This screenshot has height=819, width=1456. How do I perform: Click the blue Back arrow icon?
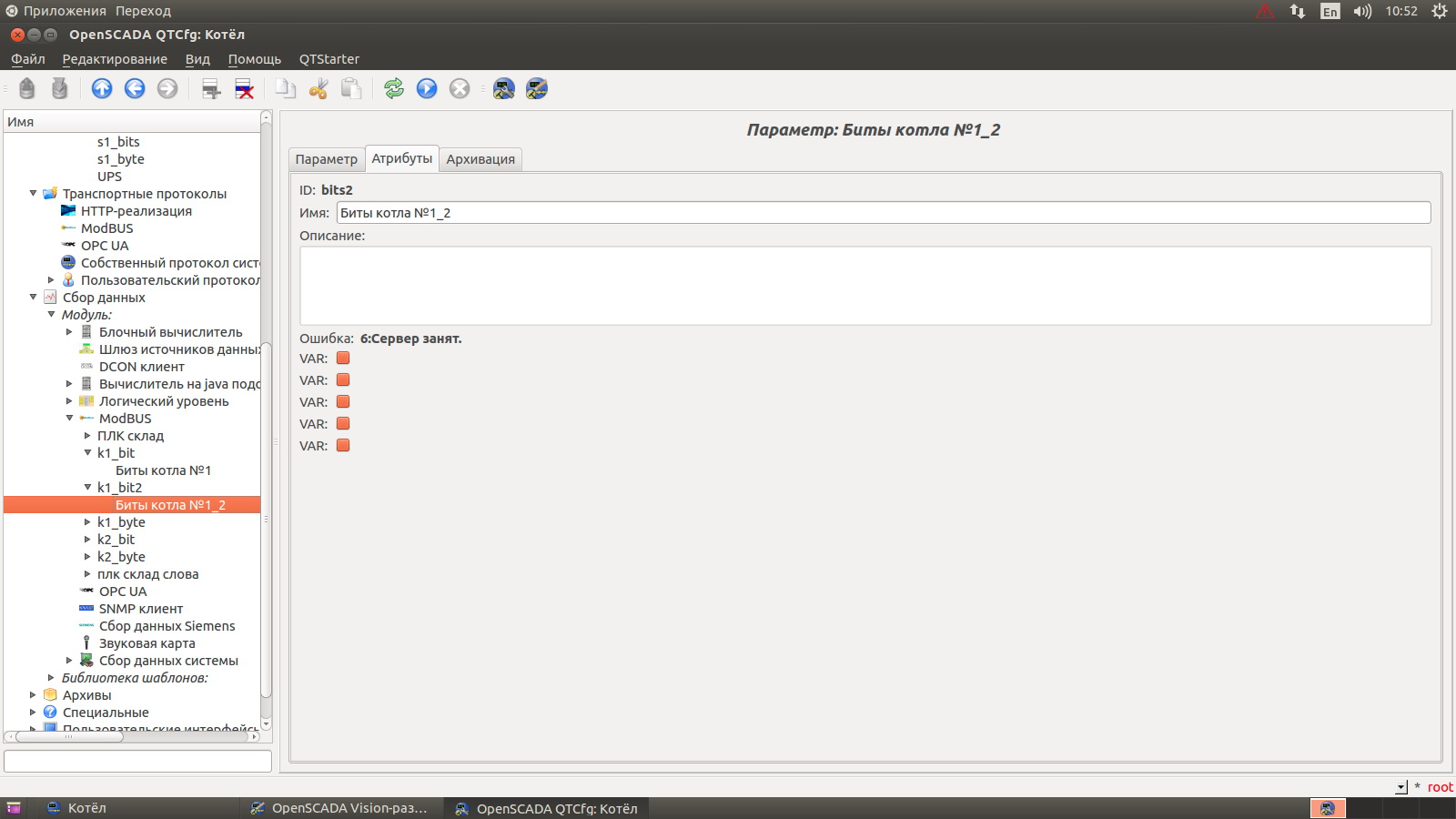135,88
